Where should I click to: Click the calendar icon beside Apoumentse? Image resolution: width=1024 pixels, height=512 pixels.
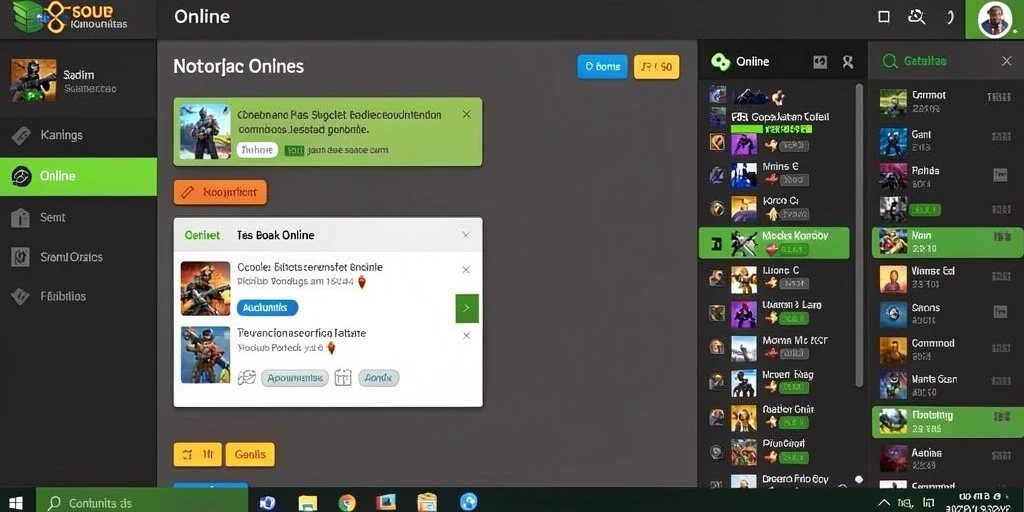[343, 377]
